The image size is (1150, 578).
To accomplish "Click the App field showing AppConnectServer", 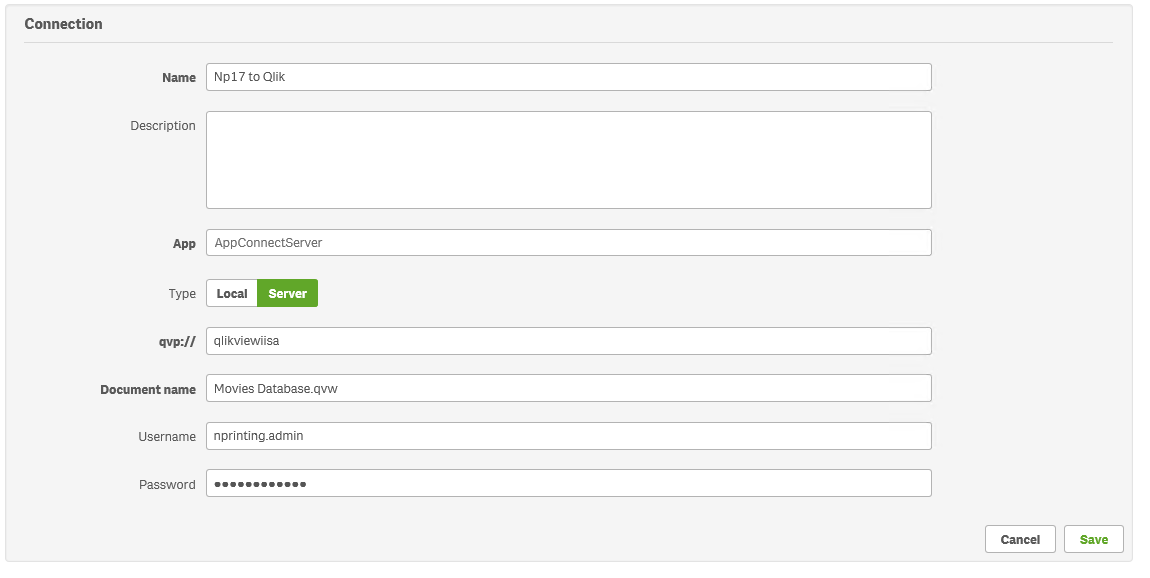I will [x=568, y=243].
